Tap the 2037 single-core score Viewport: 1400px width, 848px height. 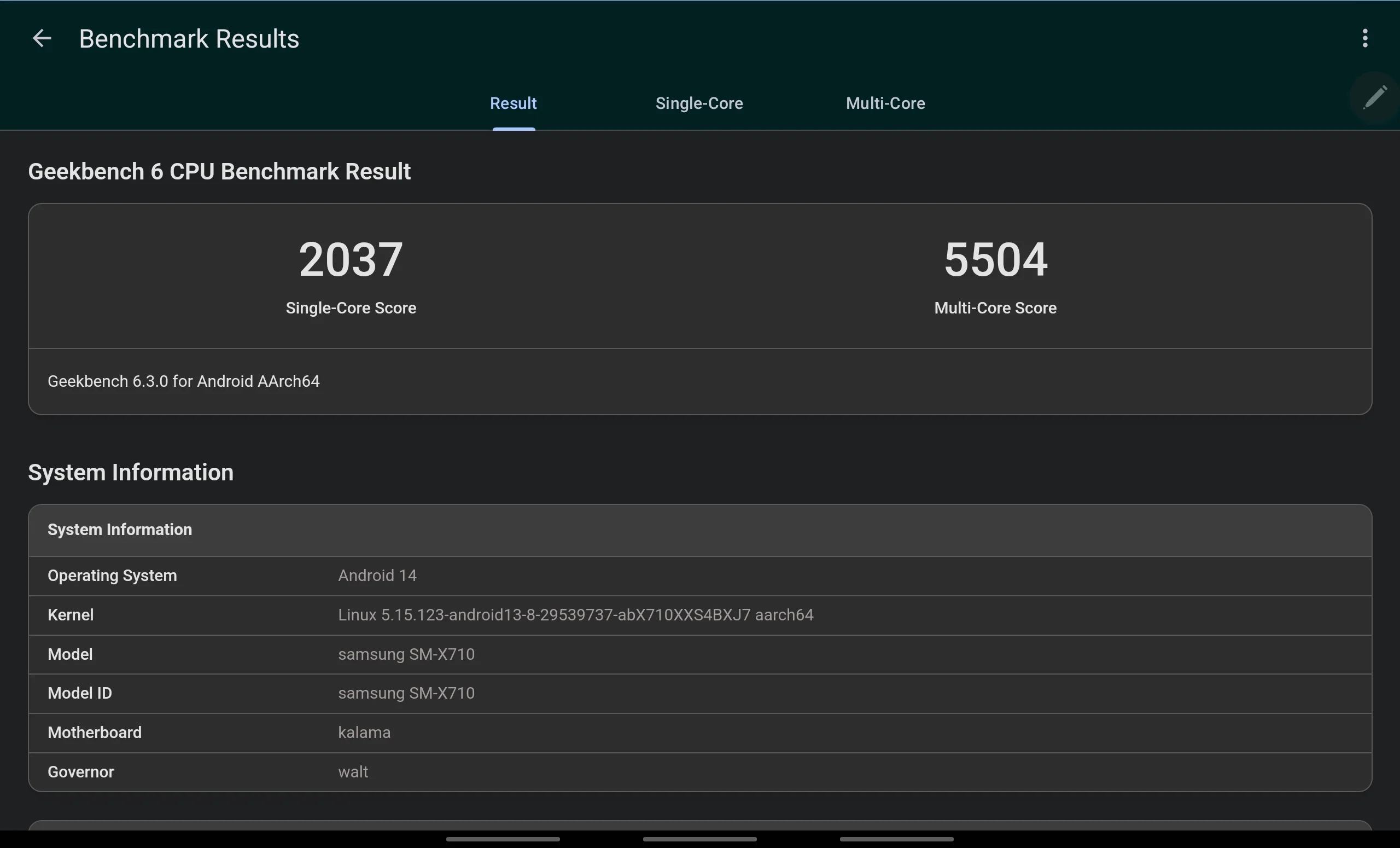pyautogui.click(x=351, y=260)
